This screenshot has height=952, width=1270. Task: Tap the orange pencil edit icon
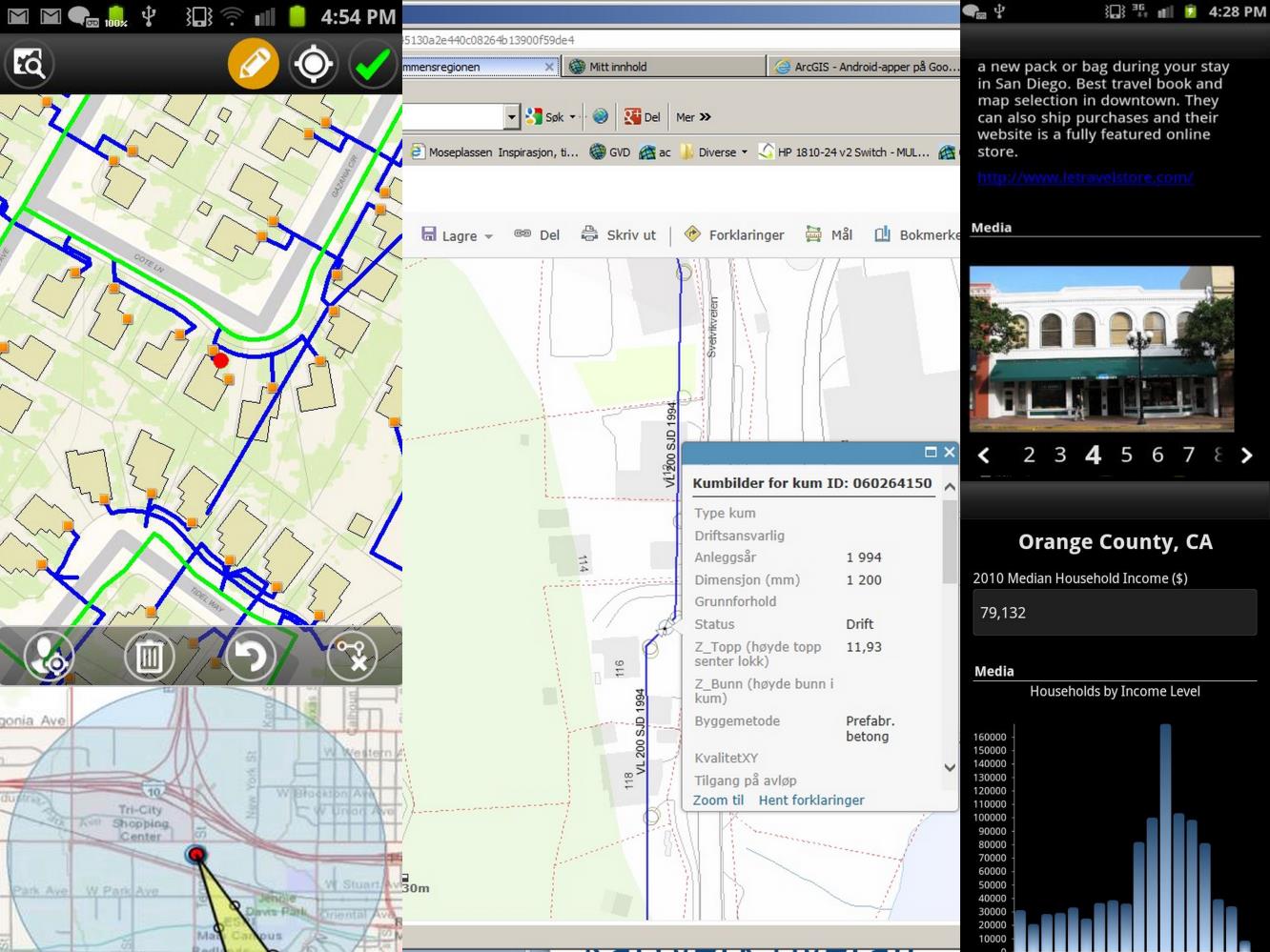coord(253,64)
